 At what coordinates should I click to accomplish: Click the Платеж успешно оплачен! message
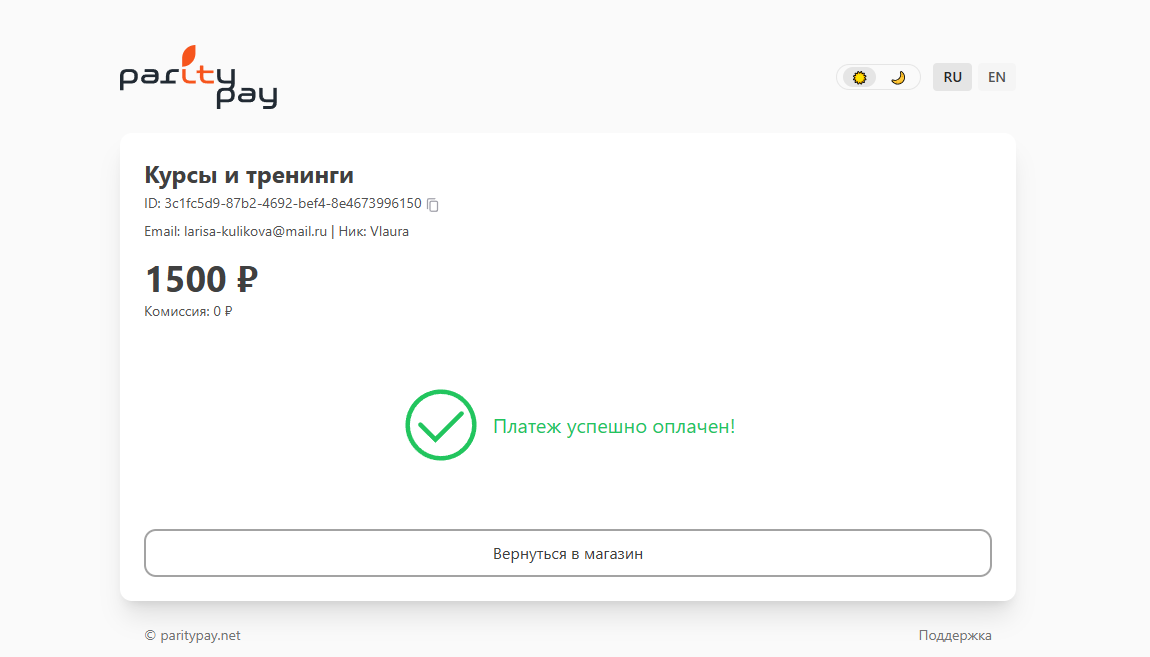[614, 426]
